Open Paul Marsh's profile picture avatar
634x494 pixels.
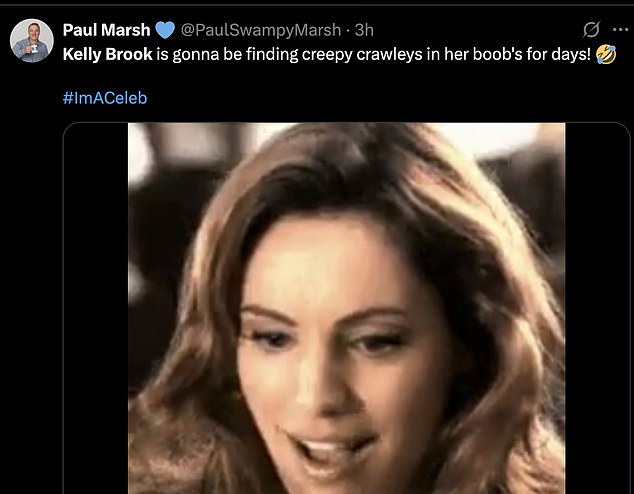[32, 42]
